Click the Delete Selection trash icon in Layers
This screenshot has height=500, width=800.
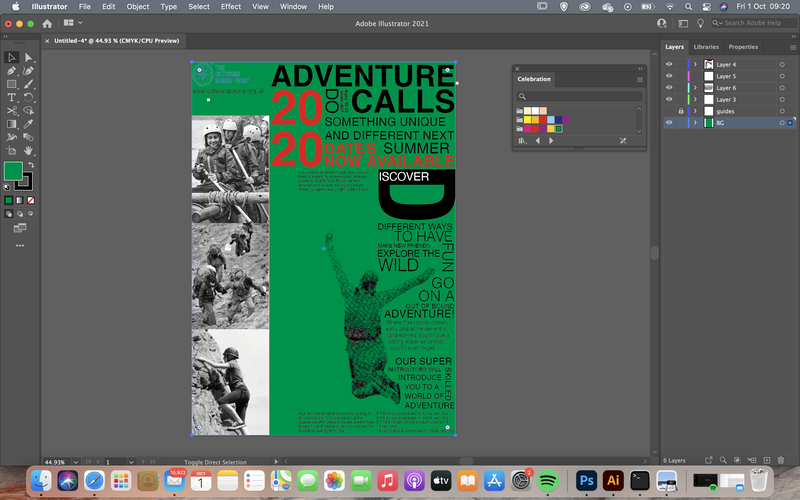click(781, 460)
